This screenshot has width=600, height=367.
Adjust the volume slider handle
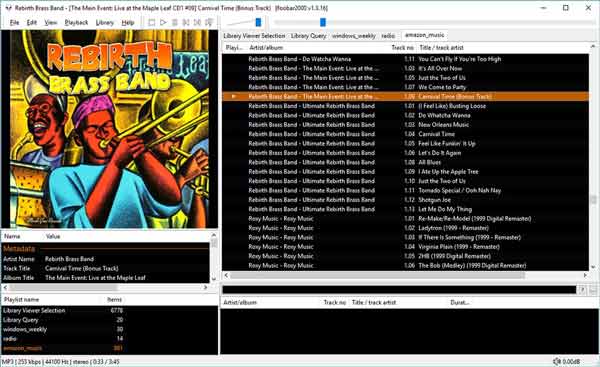pos(258,23)
